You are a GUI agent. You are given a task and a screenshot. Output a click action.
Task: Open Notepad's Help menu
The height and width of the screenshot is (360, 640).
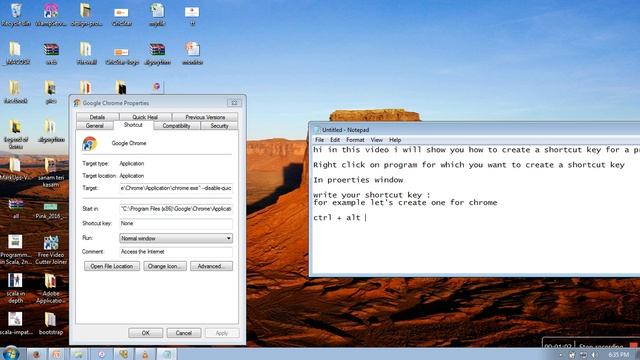click(395, 140)
